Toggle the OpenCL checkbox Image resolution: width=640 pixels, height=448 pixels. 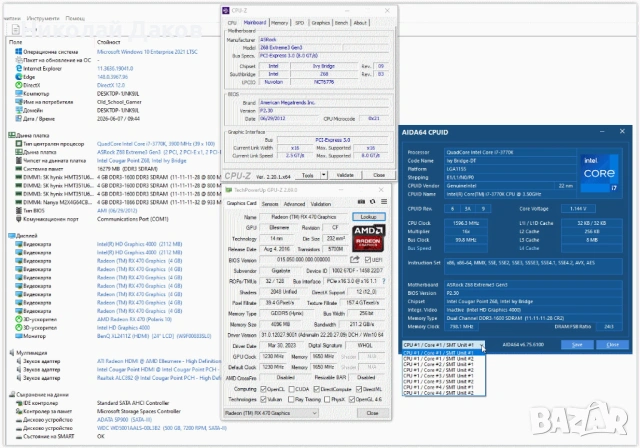[x=263, y=389]
